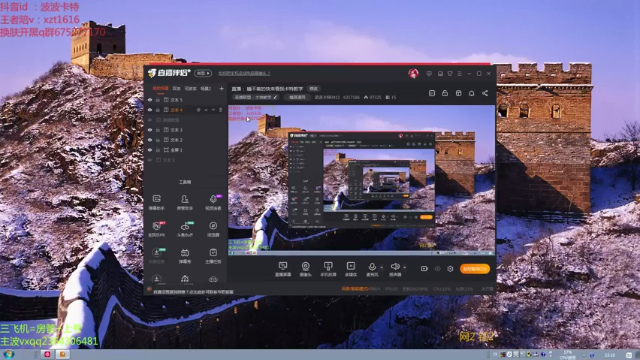Add a 摄像头 webcam source

305,269
